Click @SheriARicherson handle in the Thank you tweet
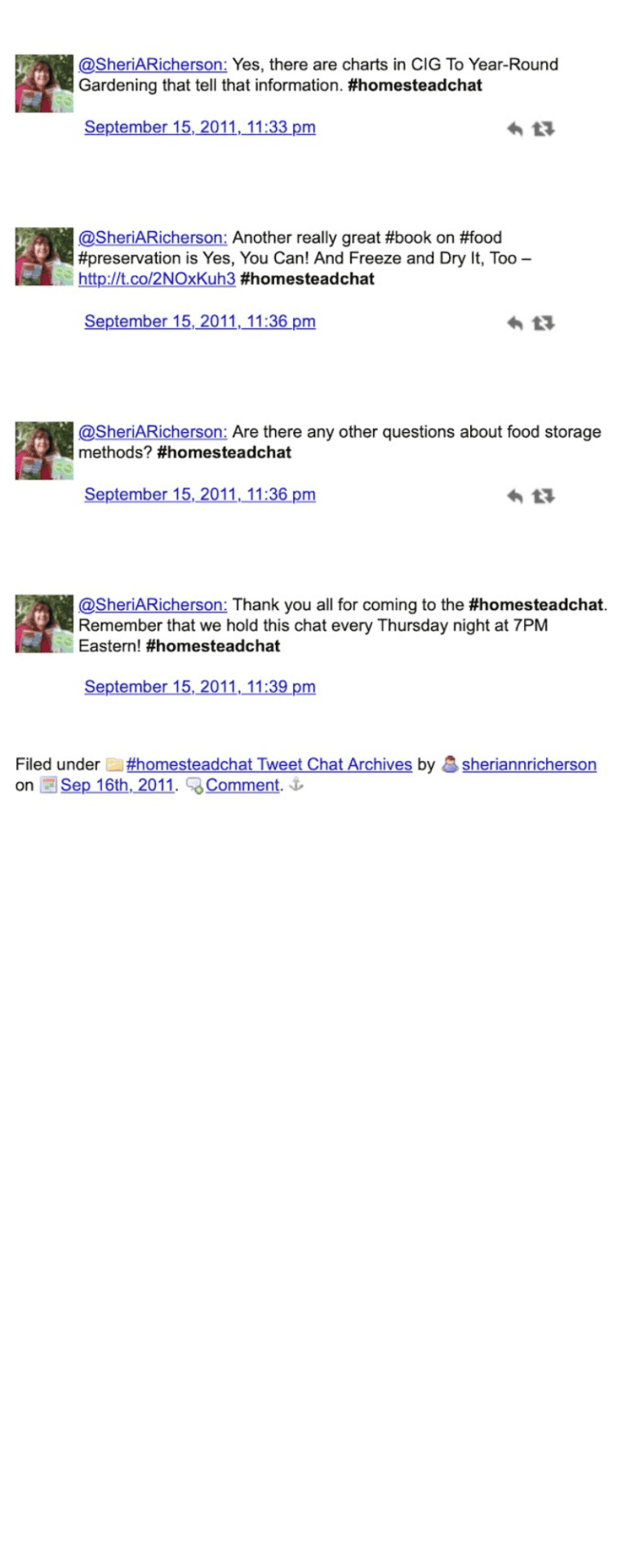Screen dimensions: 627x1568 pos(153,605)
